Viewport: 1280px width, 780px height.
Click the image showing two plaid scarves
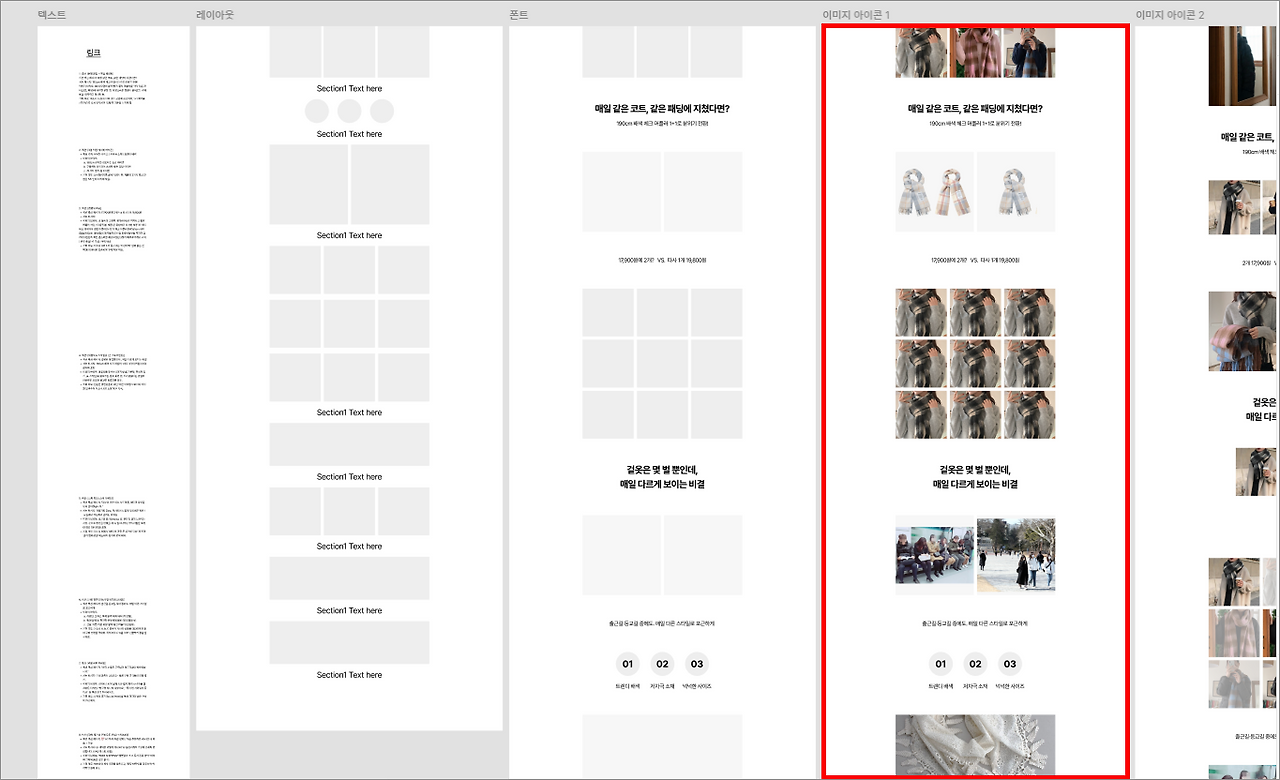tap(935, 192)
